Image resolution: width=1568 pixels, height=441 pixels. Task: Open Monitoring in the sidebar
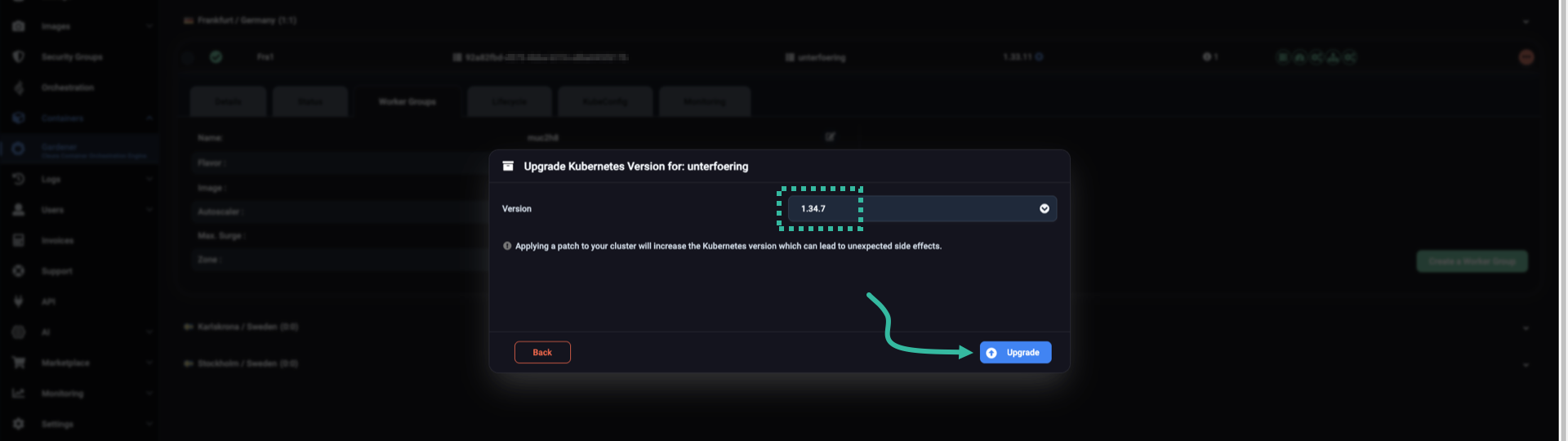coord(62,394)
